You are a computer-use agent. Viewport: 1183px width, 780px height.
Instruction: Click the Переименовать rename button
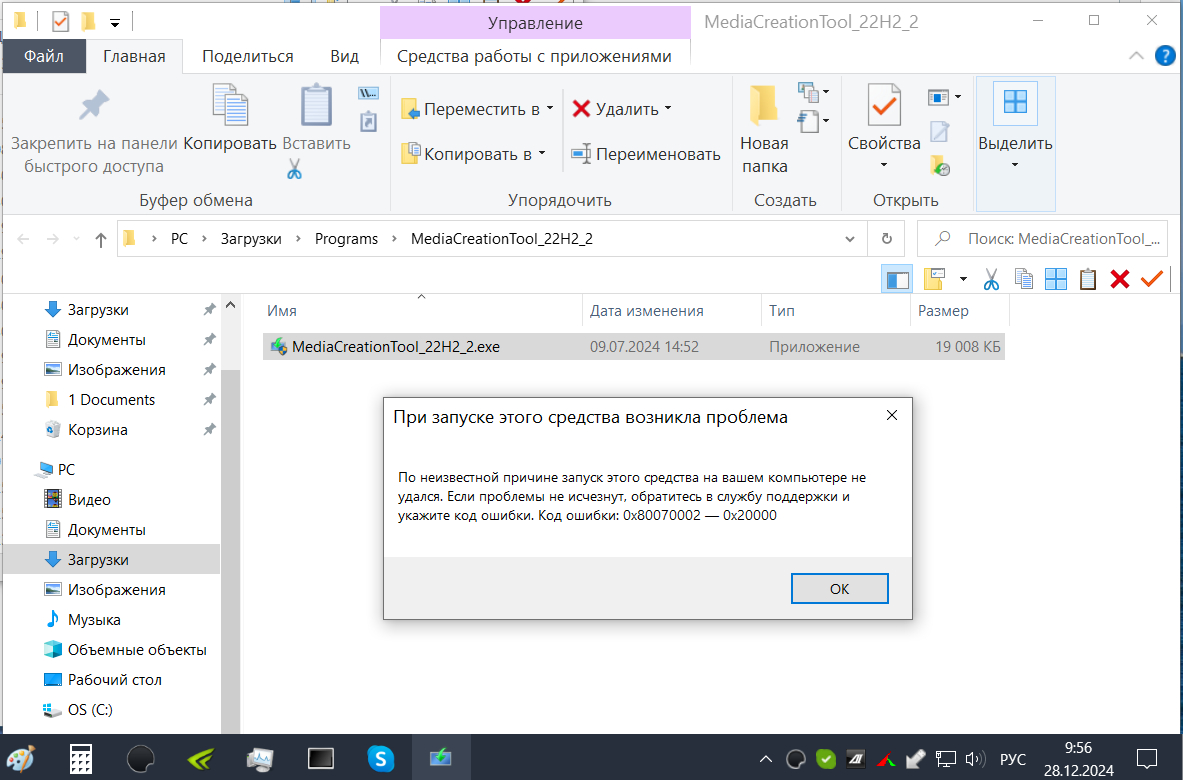[x=646, y=154]
